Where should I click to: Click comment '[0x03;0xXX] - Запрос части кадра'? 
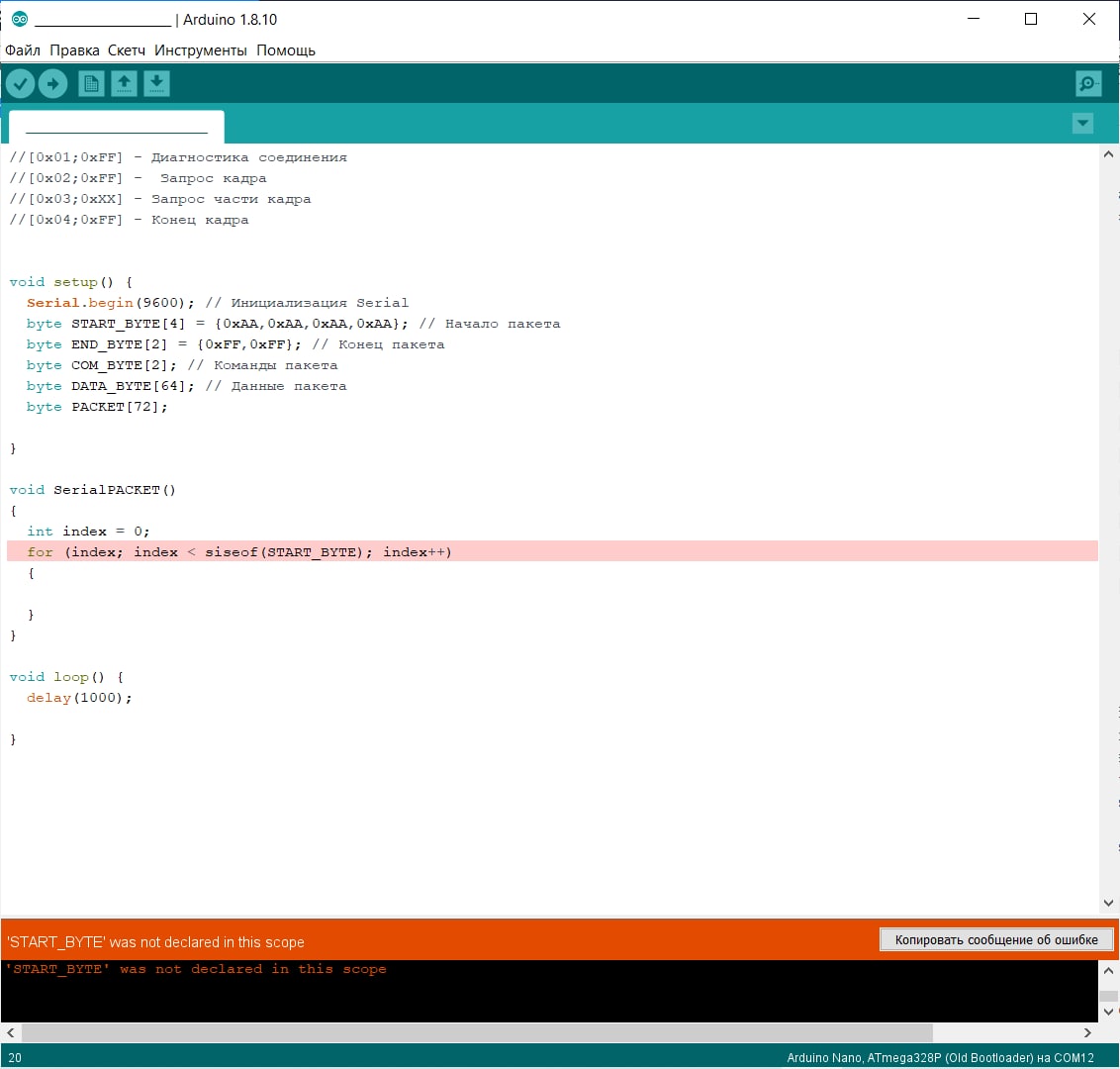coord(160,199)
